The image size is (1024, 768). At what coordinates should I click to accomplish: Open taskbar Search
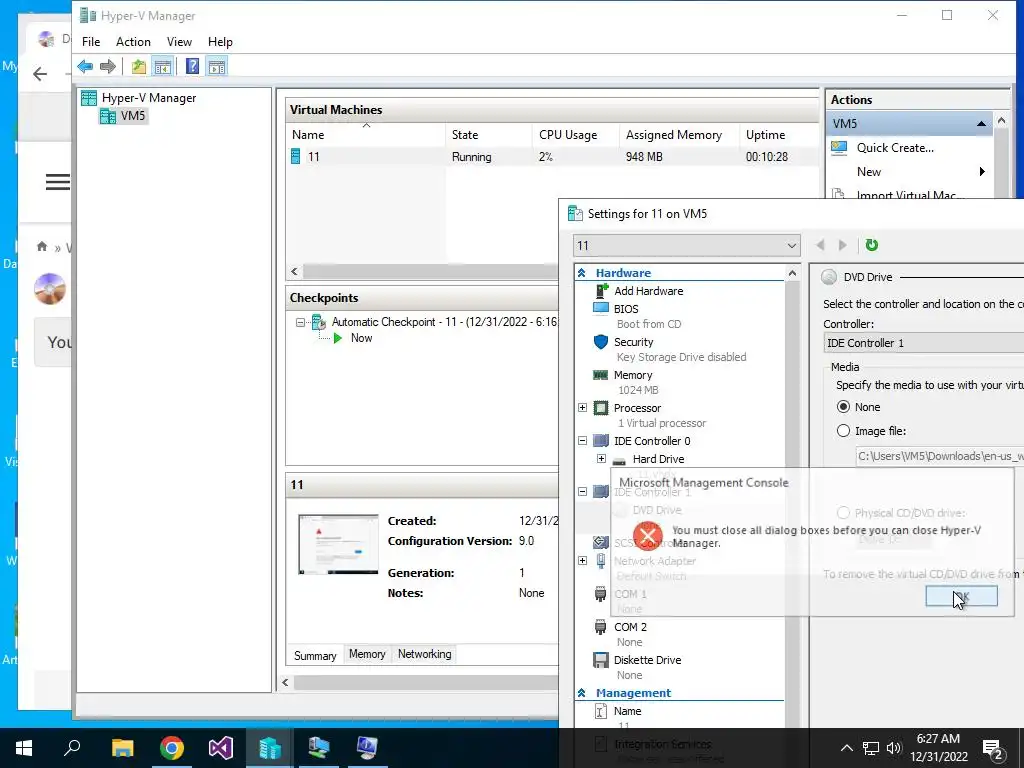(x=72, y=748)
